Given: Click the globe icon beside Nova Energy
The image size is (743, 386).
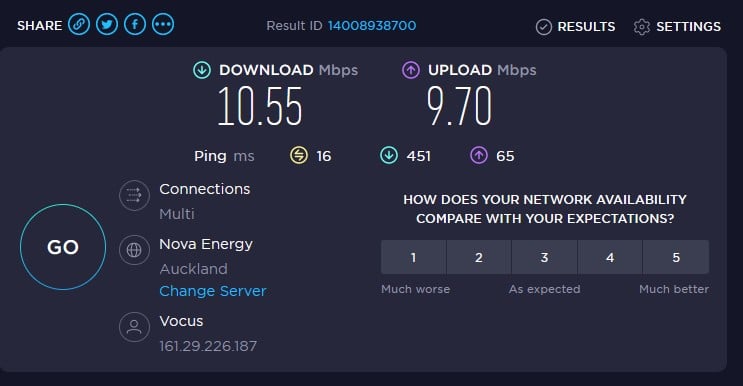Looking at the screenshot, I should tap(134, 250).
